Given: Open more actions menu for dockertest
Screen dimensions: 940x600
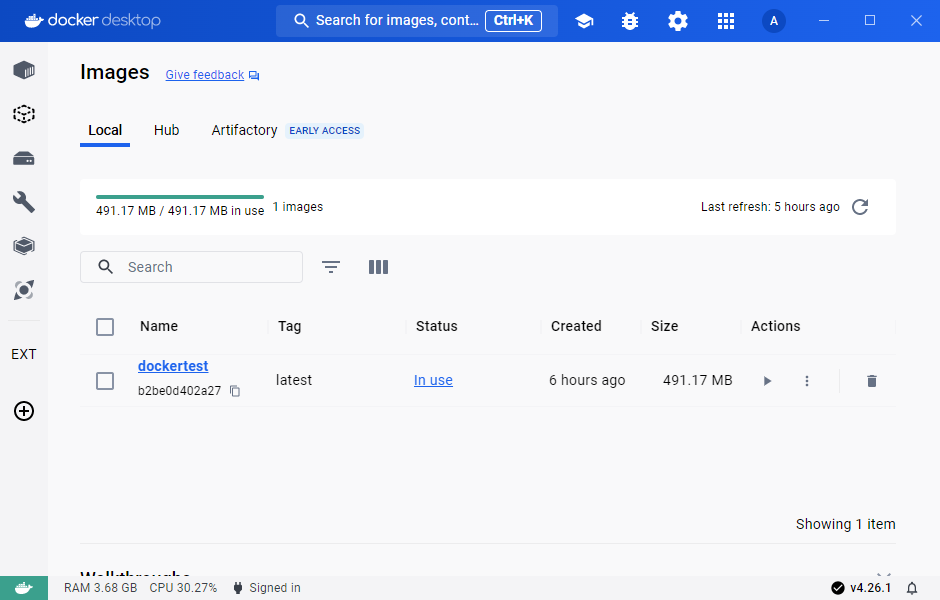Looking at the screenshot, I should [807, 381].
